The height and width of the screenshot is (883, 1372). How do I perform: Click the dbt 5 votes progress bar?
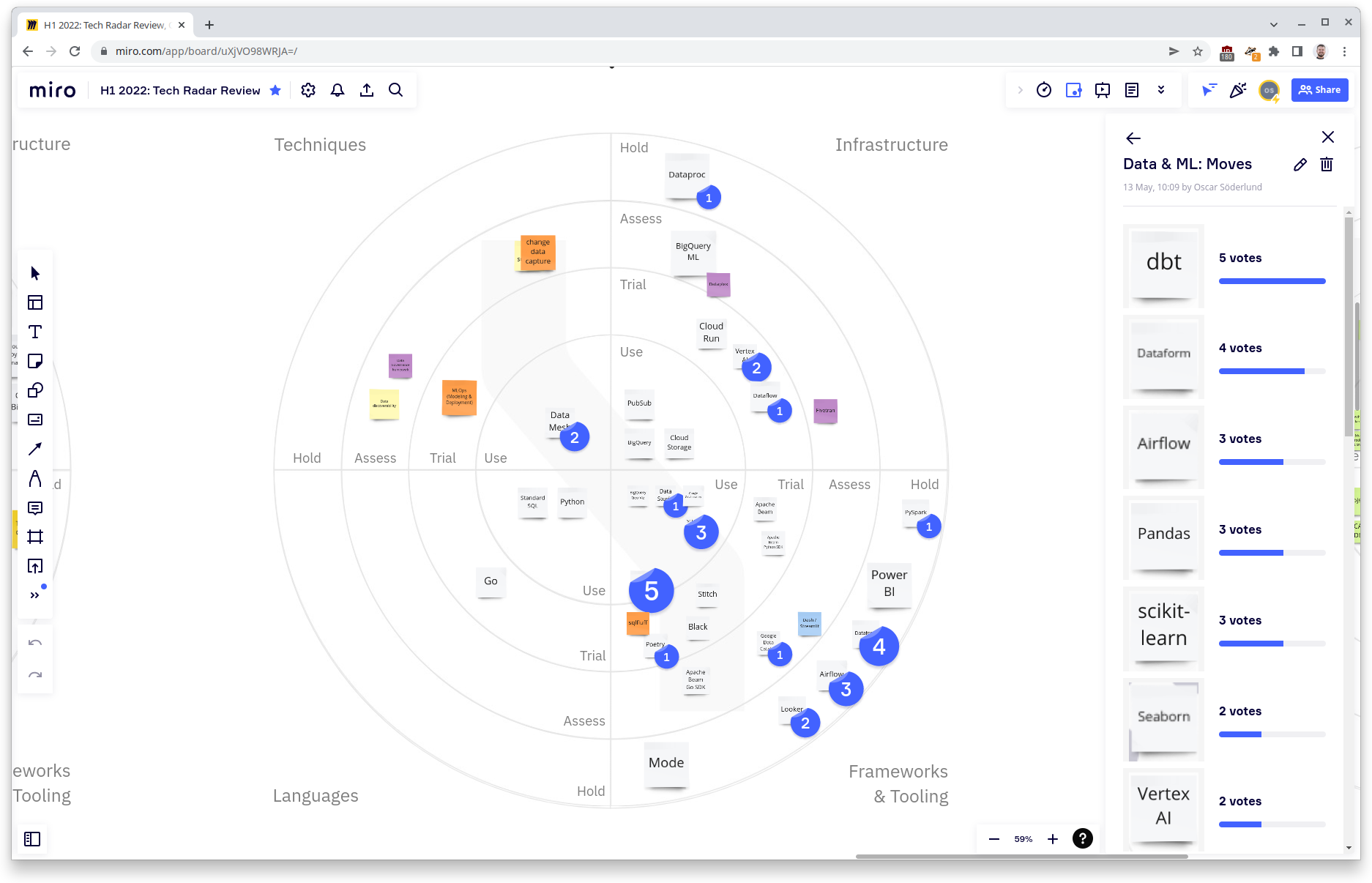[1272, 281]
